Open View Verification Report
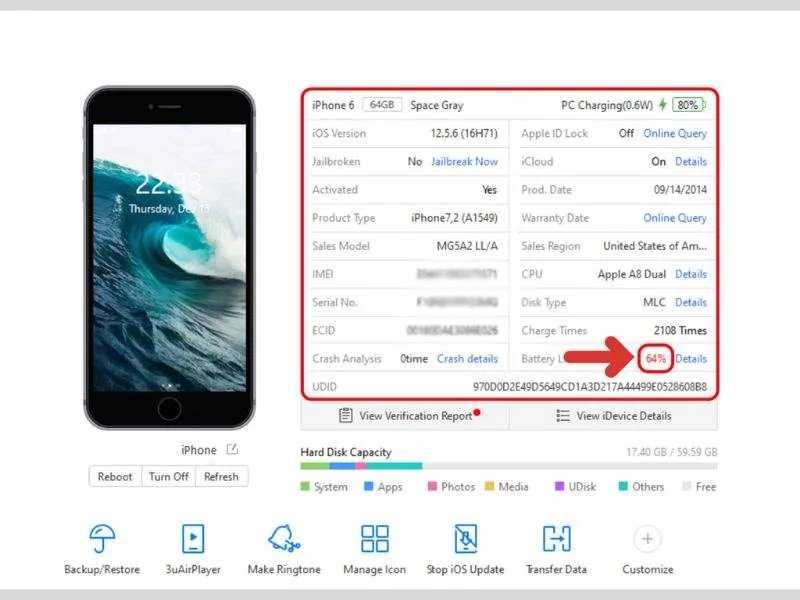The image size is (800, 600). click(x=405, y=415)
